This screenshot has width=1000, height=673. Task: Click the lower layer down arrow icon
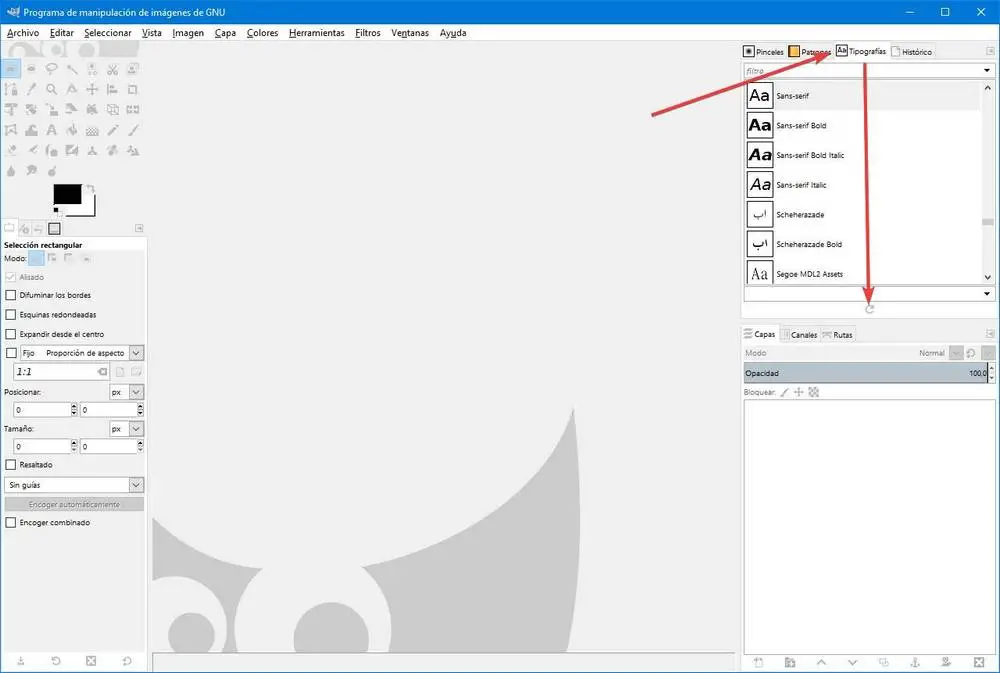(852, 663)
